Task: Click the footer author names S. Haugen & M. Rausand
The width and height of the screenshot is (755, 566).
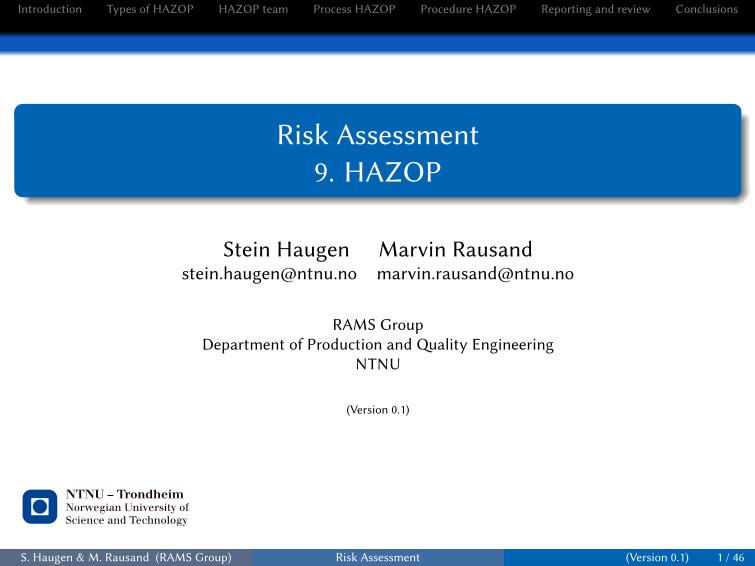Action: 126,556
